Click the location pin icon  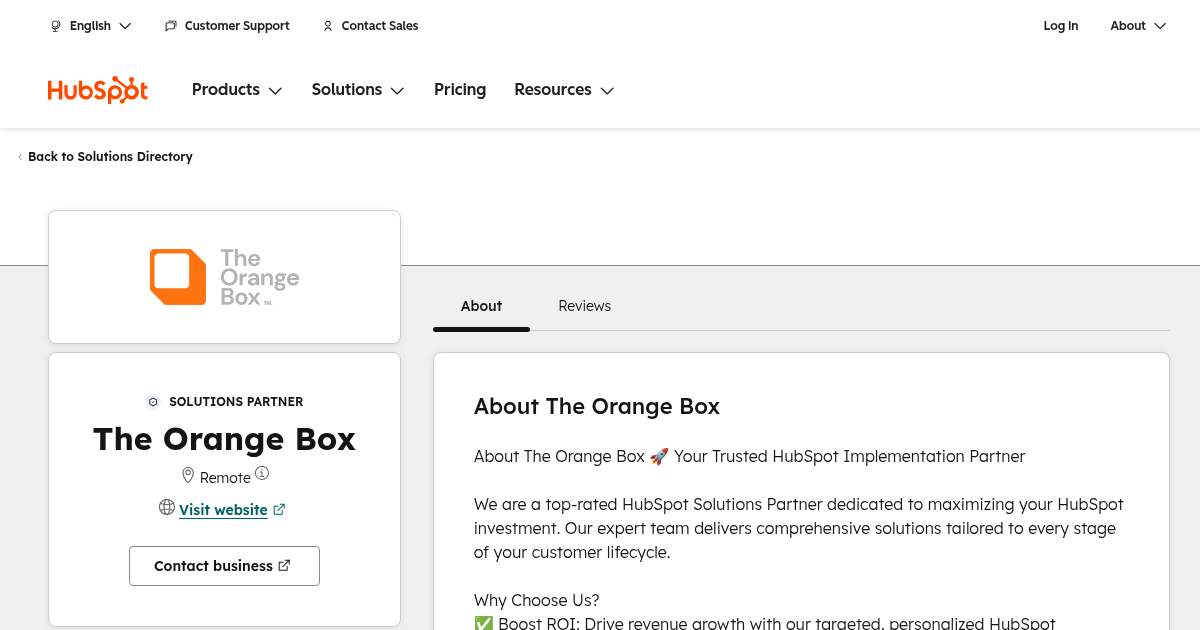[x=188, y=475]
